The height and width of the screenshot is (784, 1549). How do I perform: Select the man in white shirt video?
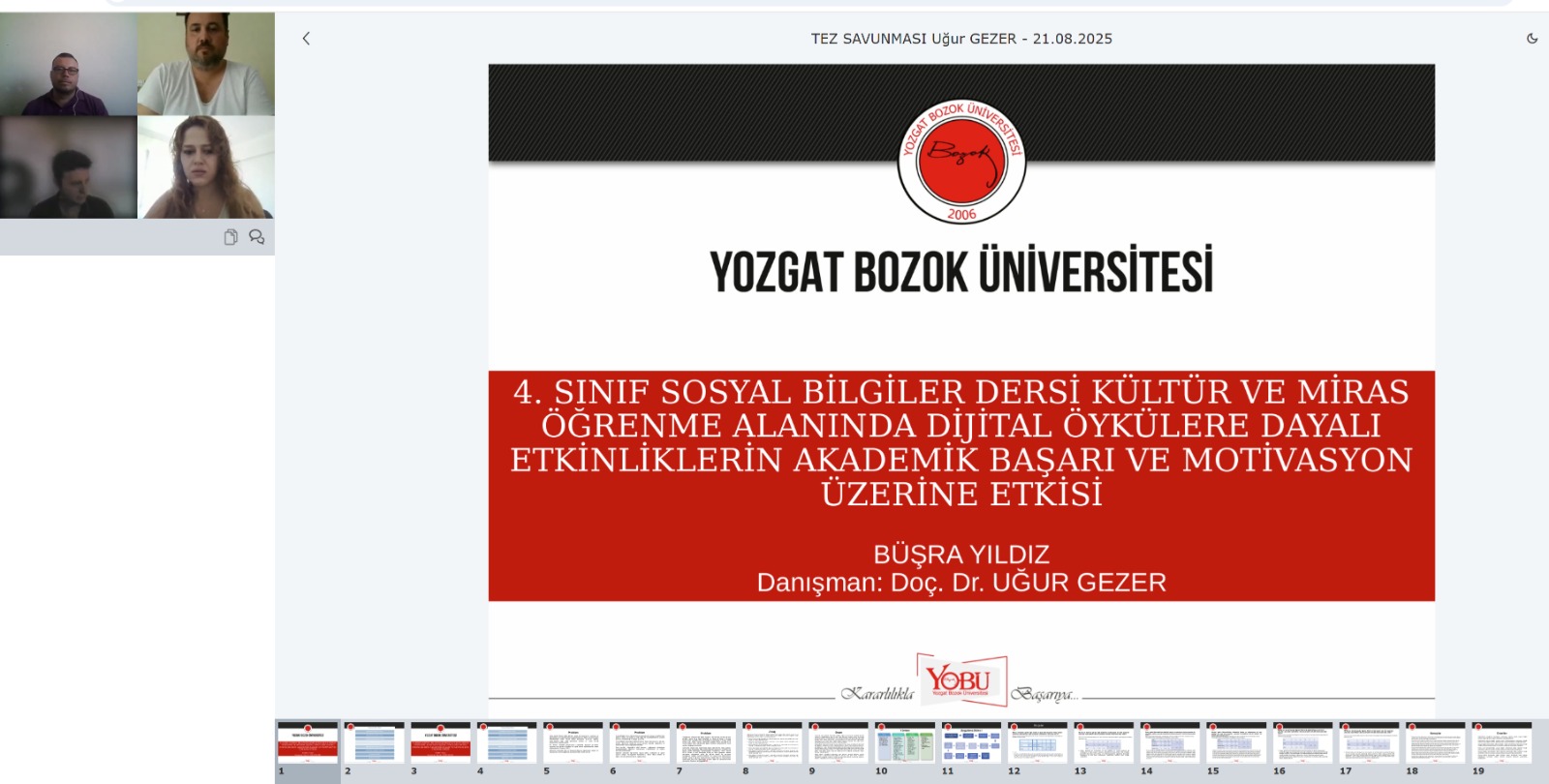(x=206, y=64)
